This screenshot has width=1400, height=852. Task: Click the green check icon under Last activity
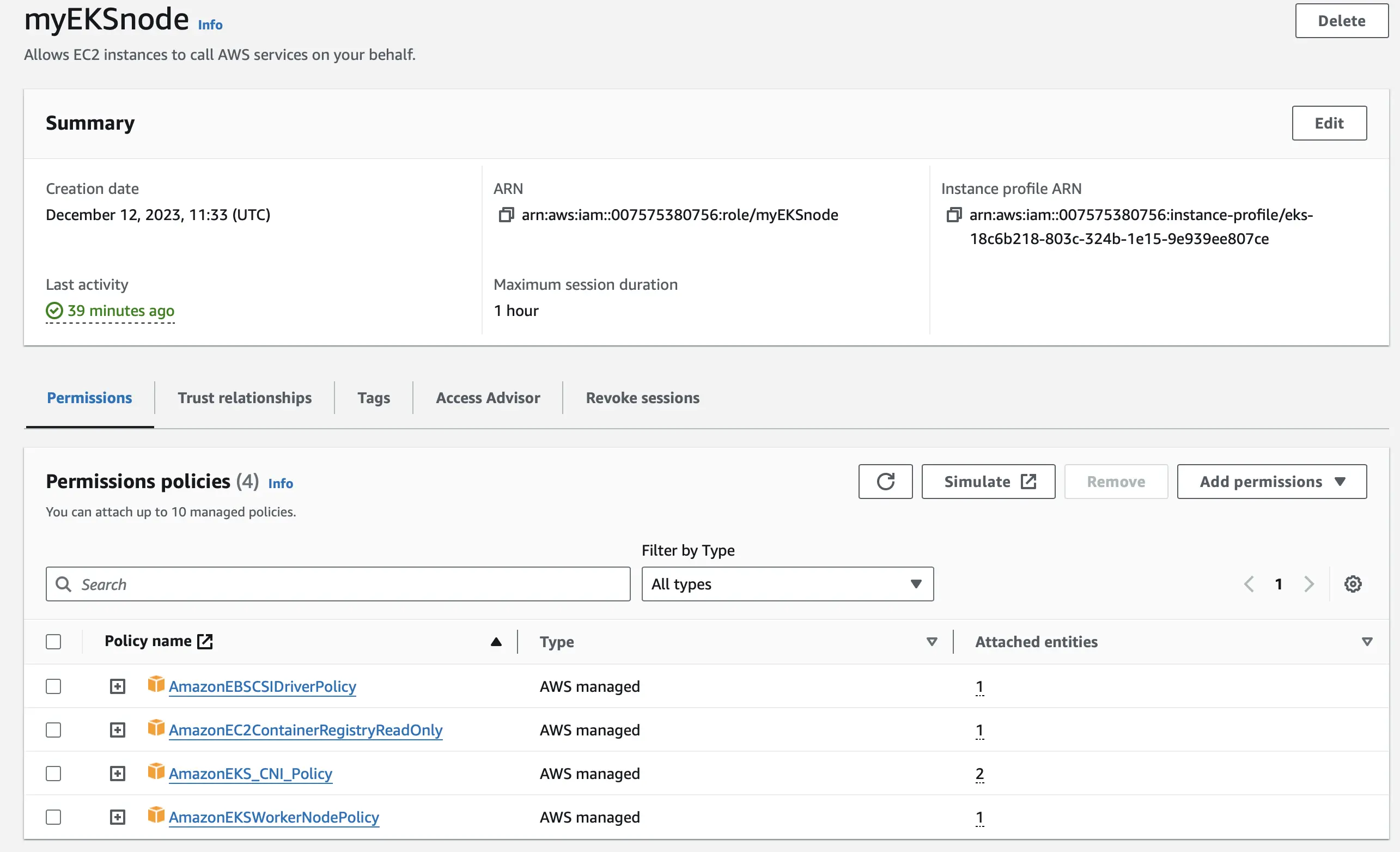click(x=54, y=311)
